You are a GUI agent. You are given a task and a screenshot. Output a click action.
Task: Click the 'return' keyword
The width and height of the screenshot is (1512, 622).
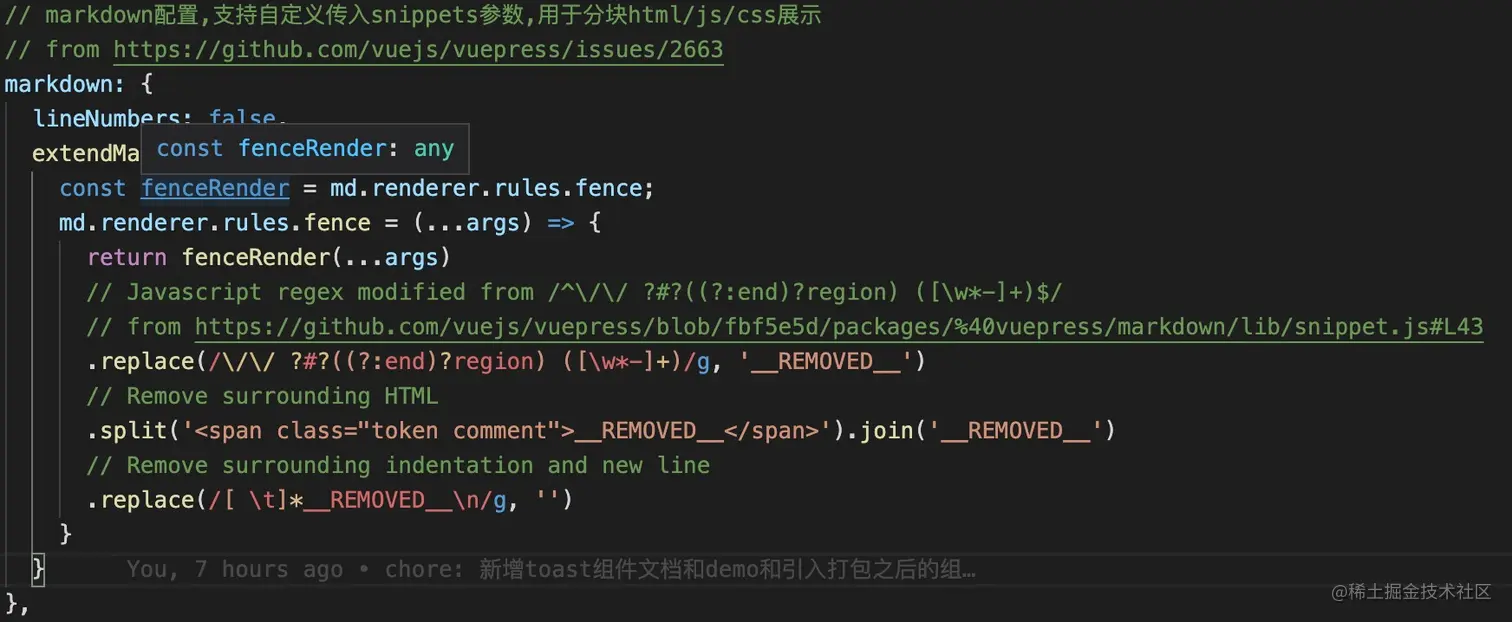[127, 257]
